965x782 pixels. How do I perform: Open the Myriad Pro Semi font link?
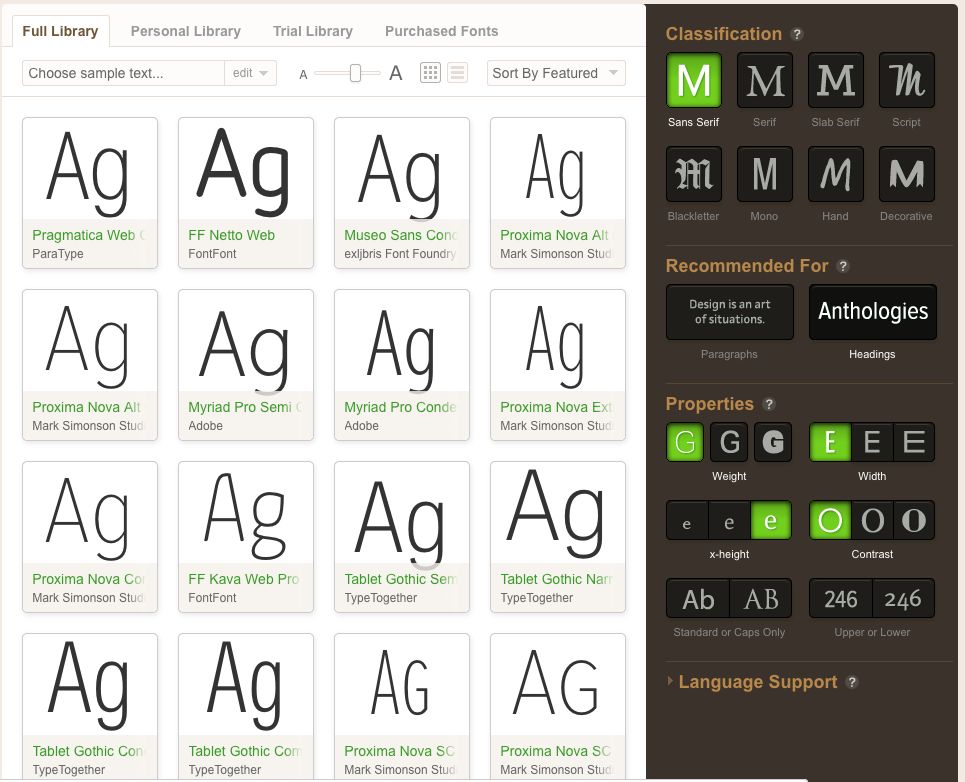pyautogui.click(x=245, y=407)
